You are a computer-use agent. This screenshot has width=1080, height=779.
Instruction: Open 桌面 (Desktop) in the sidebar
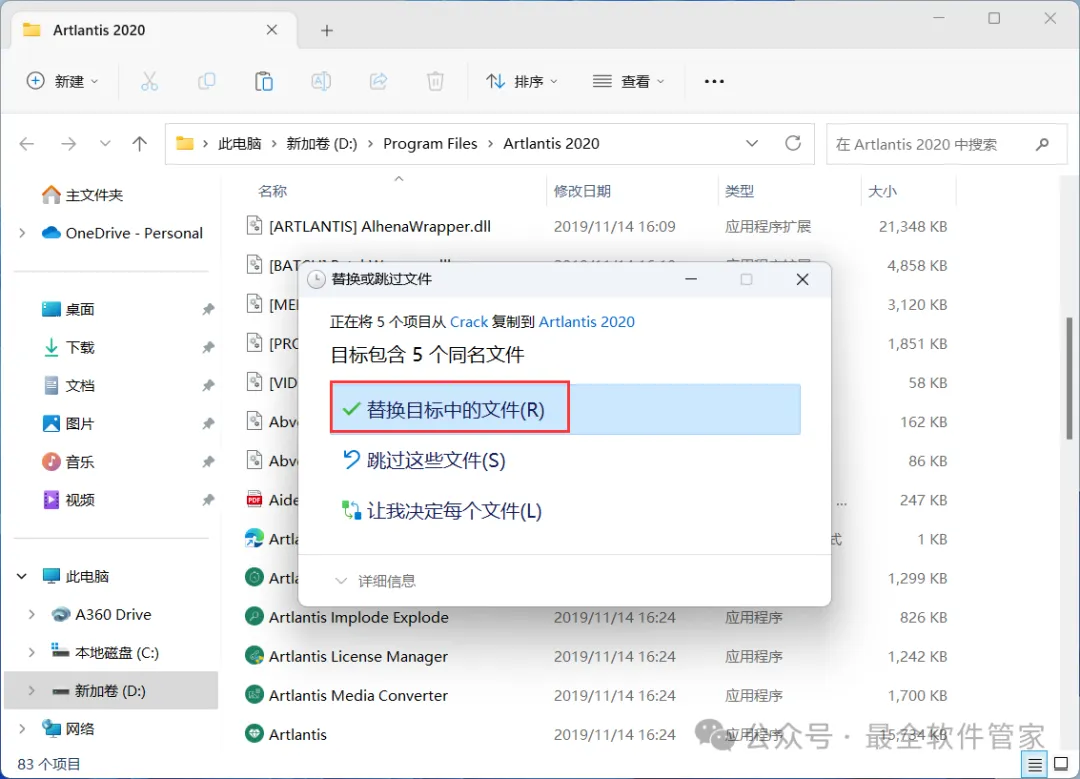(x=79, y=309)
